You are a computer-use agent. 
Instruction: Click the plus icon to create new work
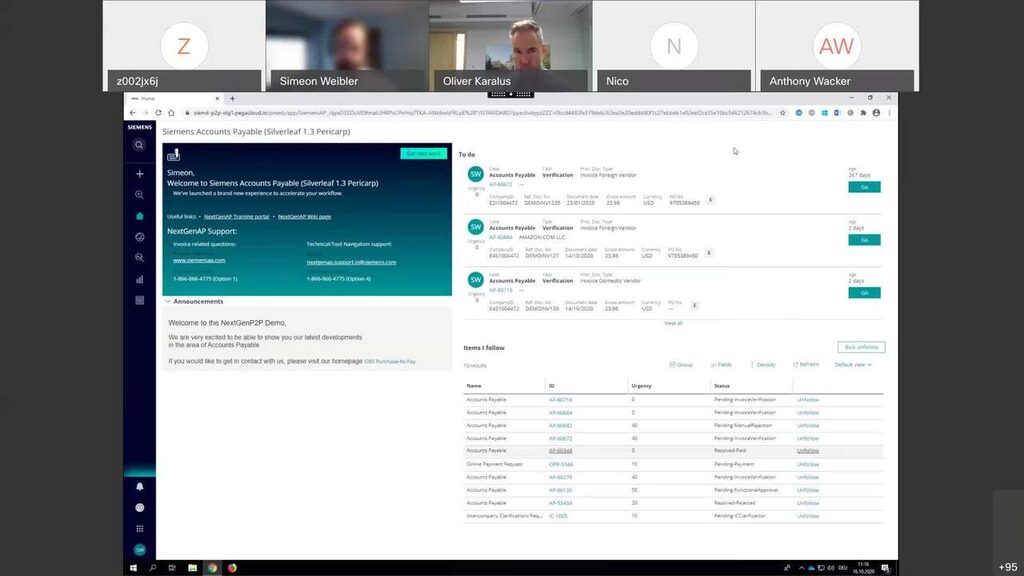click(140, 175)
